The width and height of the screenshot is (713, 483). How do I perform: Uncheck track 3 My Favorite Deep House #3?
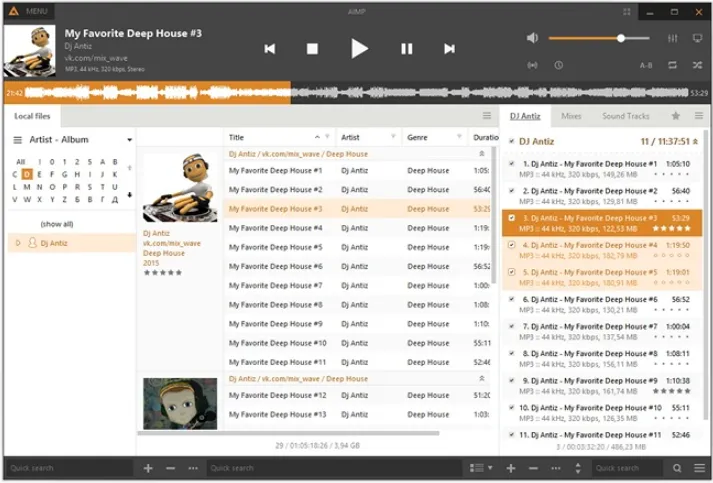pos(512,218)
